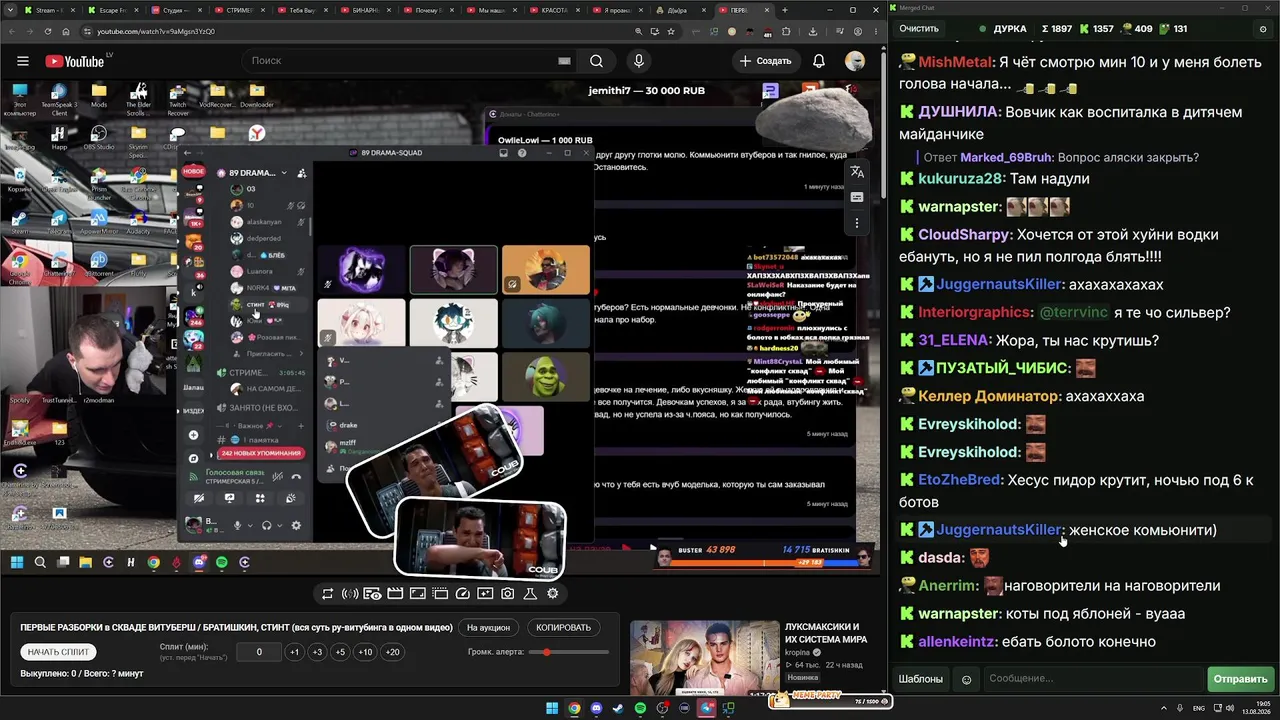Open the recommended video thumbnail by kropina
This screenshot has height=720, width=1280.
[705, 657]
